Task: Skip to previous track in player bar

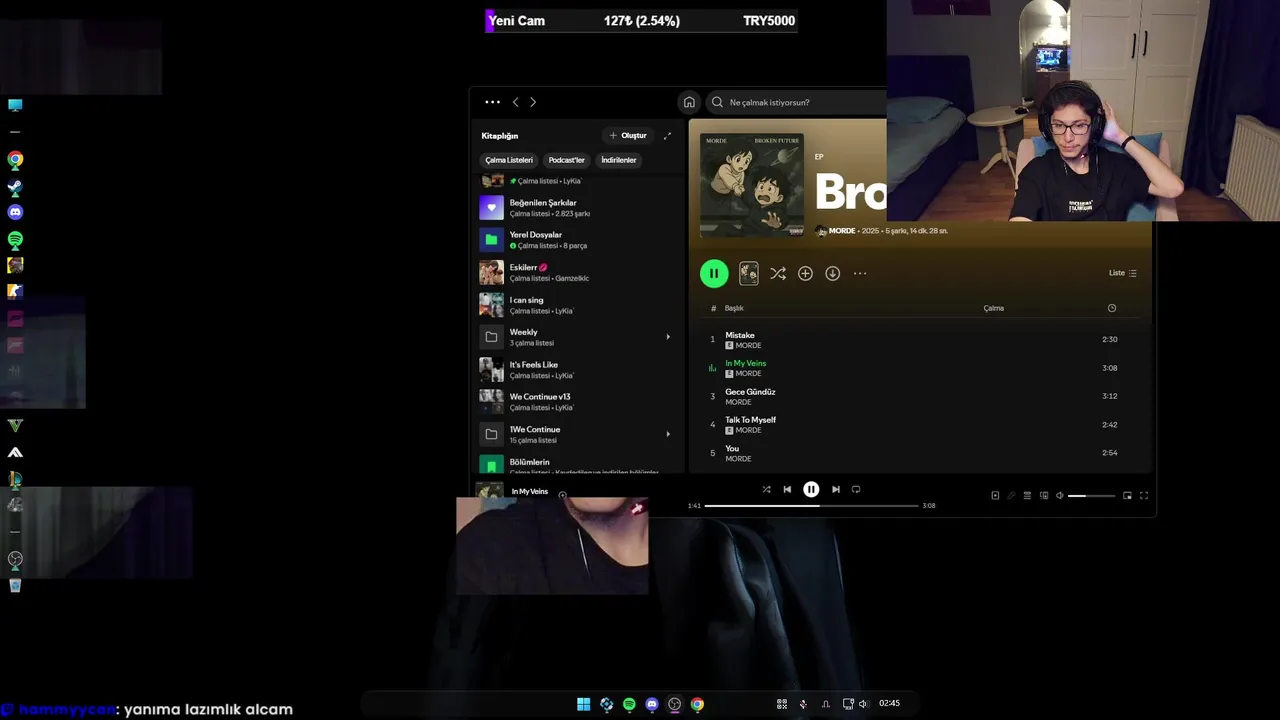Action: click(787, 490)
